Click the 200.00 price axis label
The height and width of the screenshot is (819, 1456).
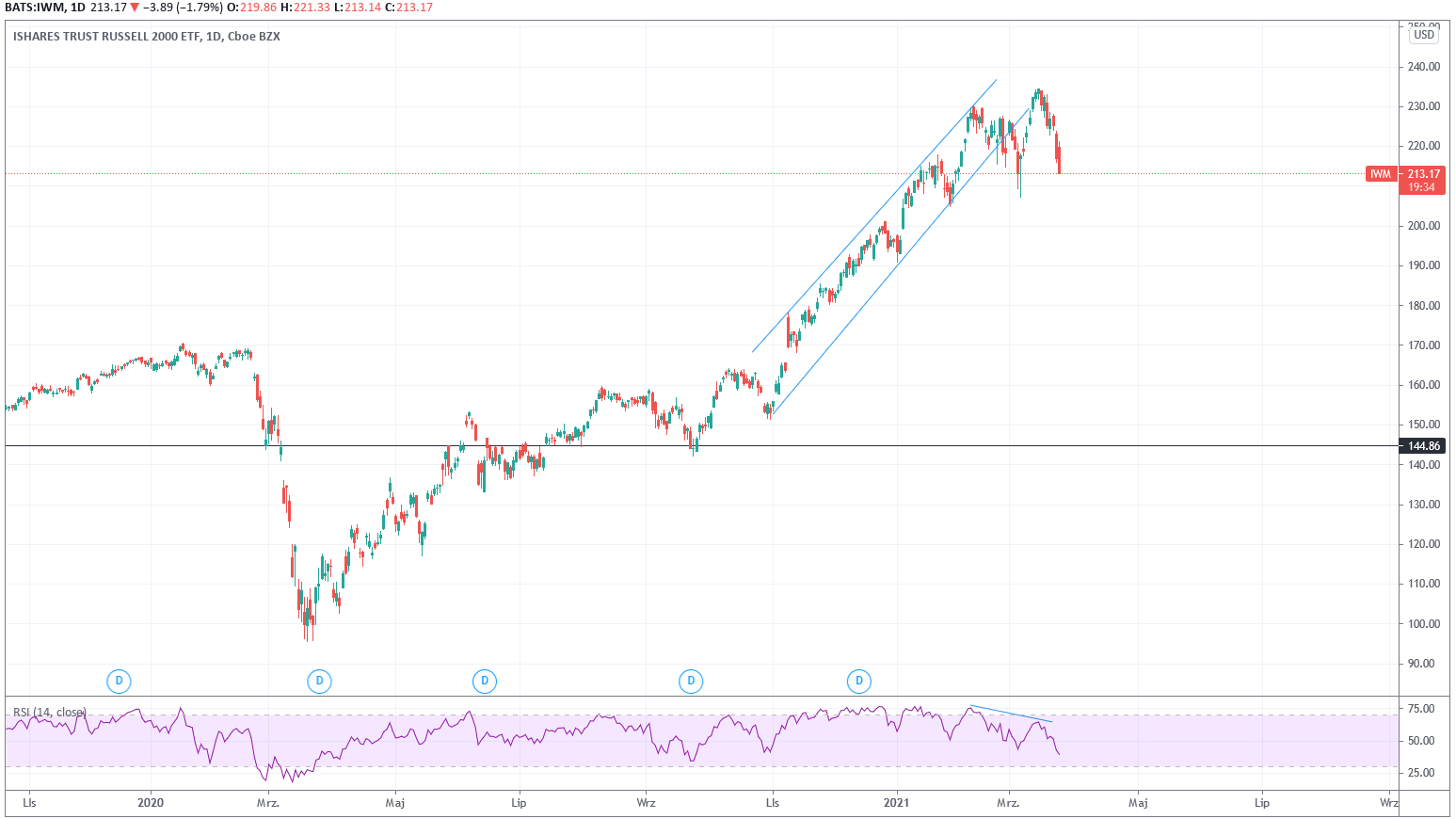(x=1424, y=226)
